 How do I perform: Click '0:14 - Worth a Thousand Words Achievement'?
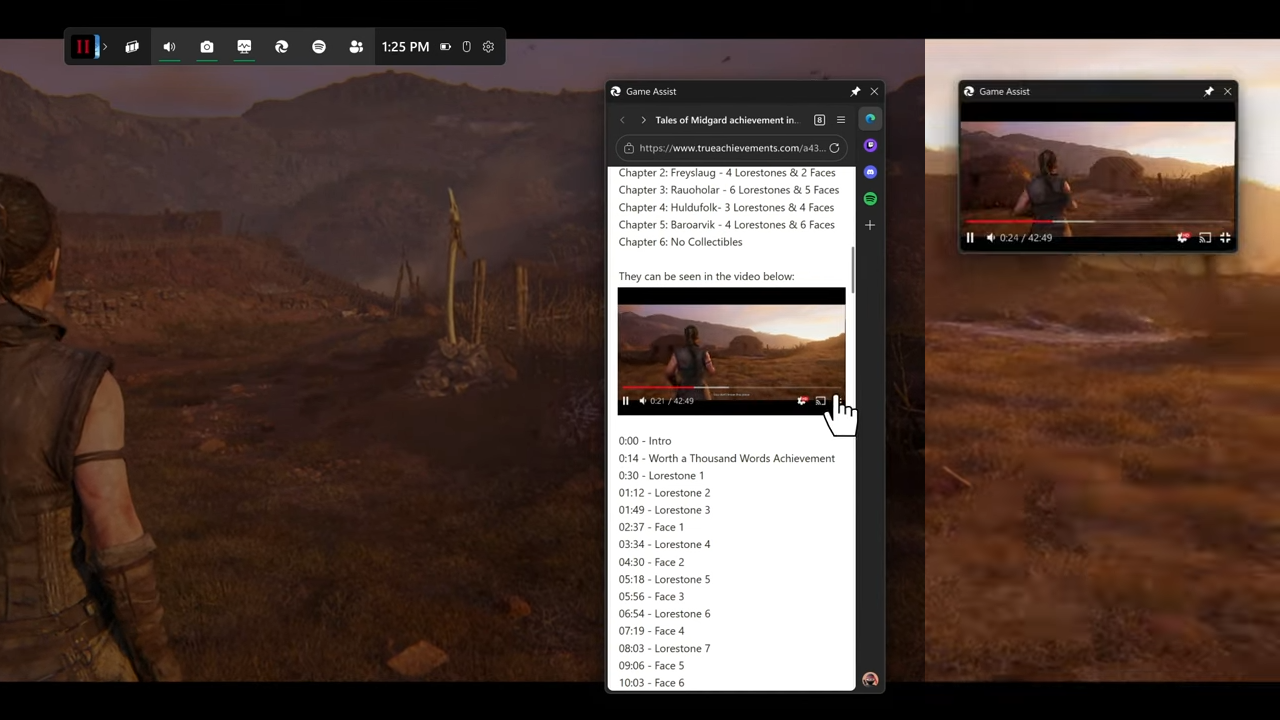coord(727,458)
